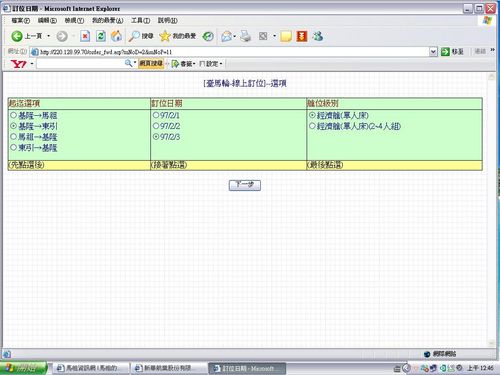The height and width of the screenshot is (375, 500).
Task: Click the orange download-arrow icon in toolbar
Action: 302,36
